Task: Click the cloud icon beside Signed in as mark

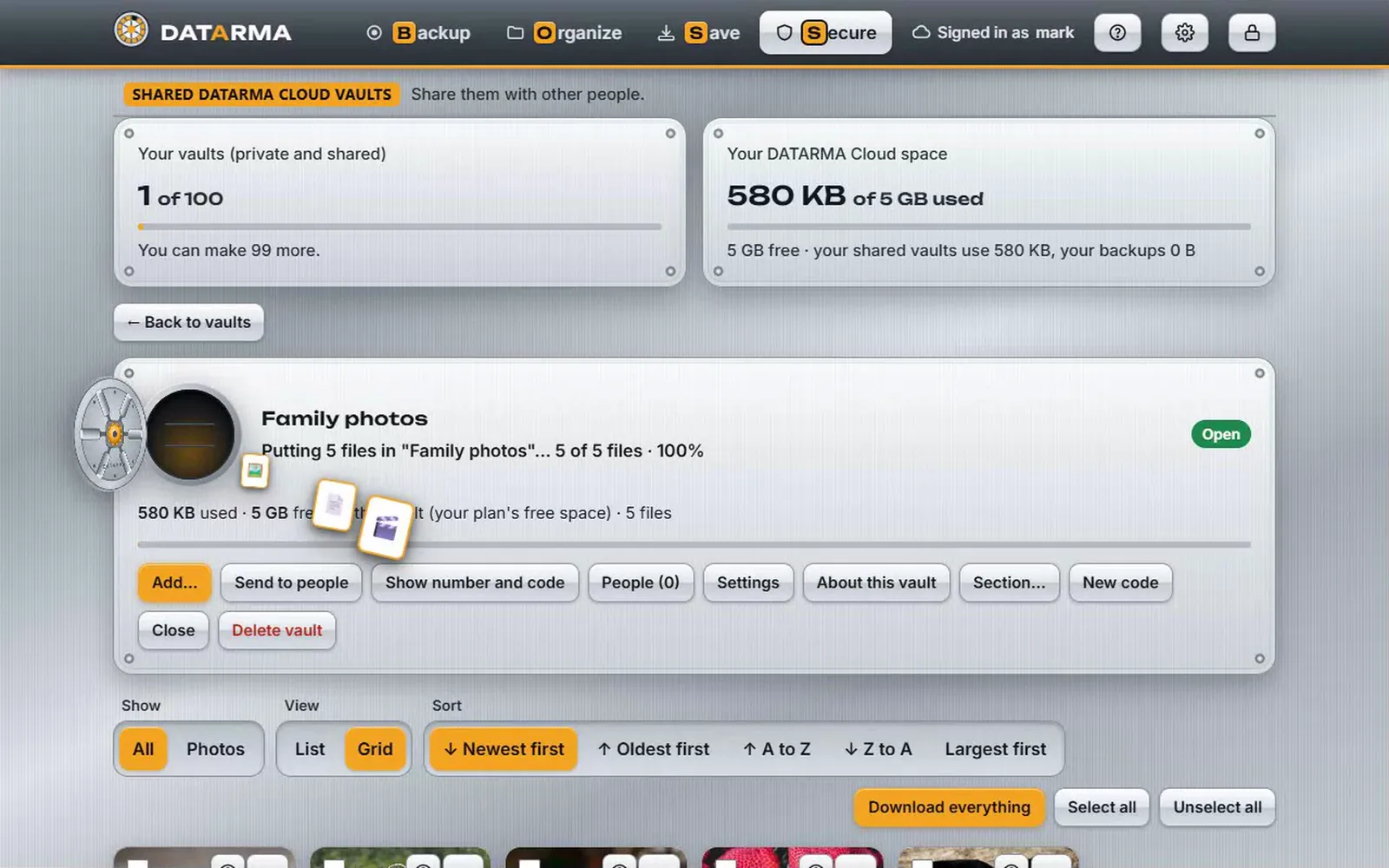Action: click(921, 33)
